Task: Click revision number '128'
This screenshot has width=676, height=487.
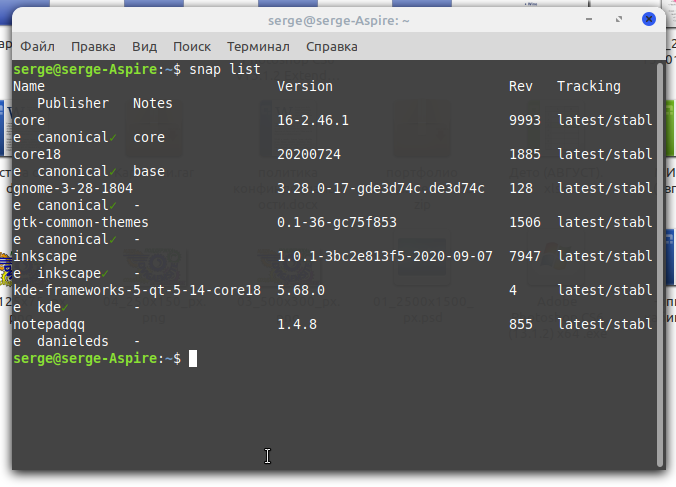Action: 521,188
